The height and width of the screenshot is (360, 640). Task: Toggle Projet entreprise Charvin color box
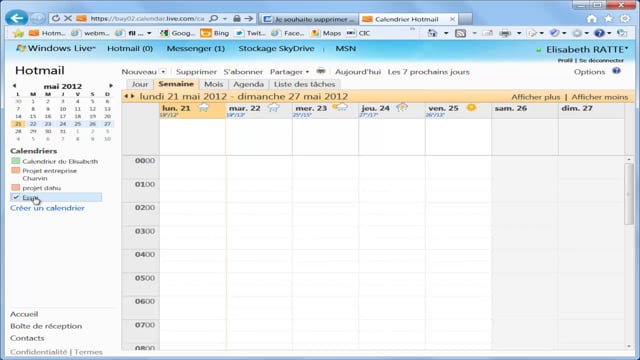16,170
